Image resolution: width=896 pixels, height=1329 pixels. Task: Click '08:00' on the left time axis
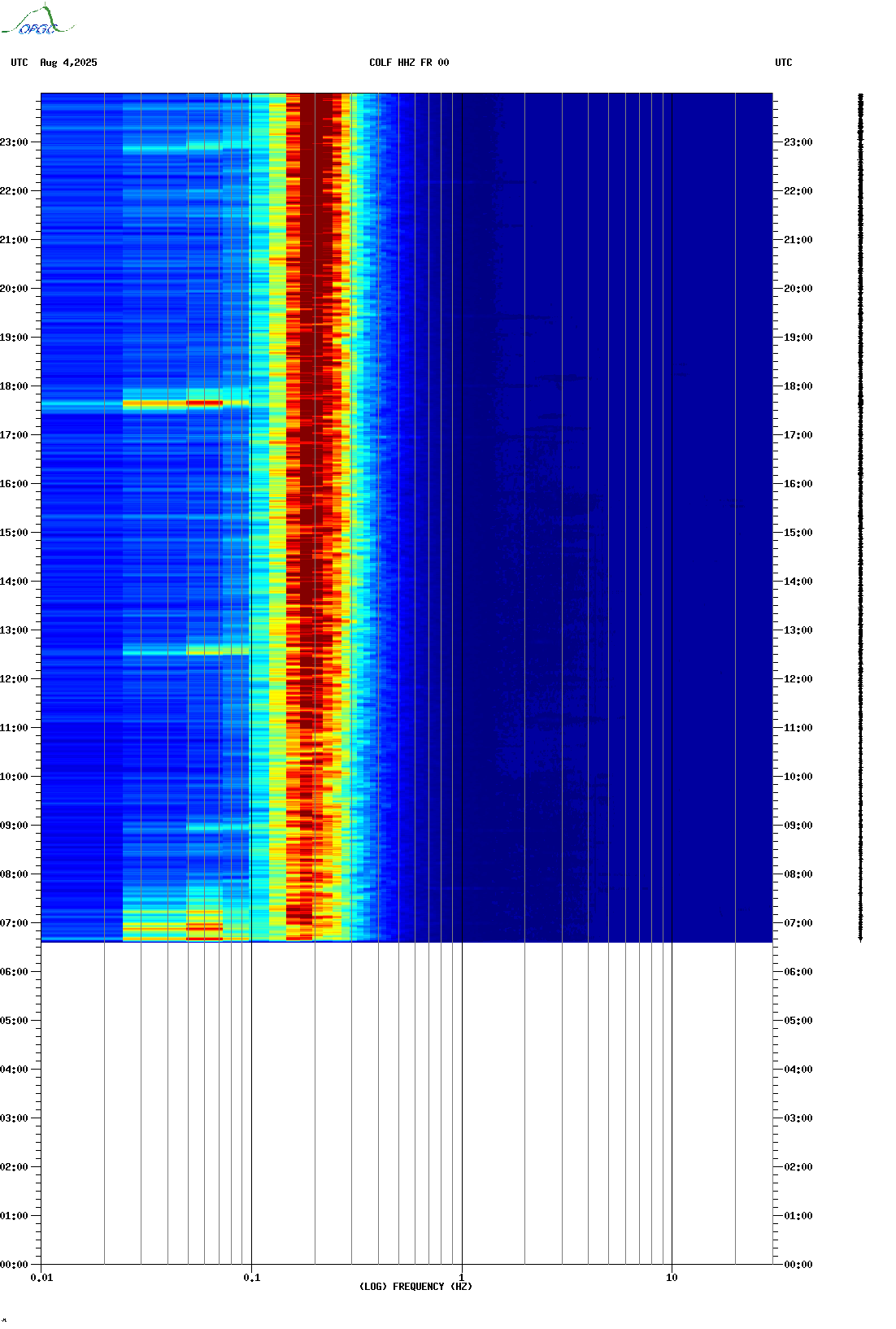click(14, 874)
